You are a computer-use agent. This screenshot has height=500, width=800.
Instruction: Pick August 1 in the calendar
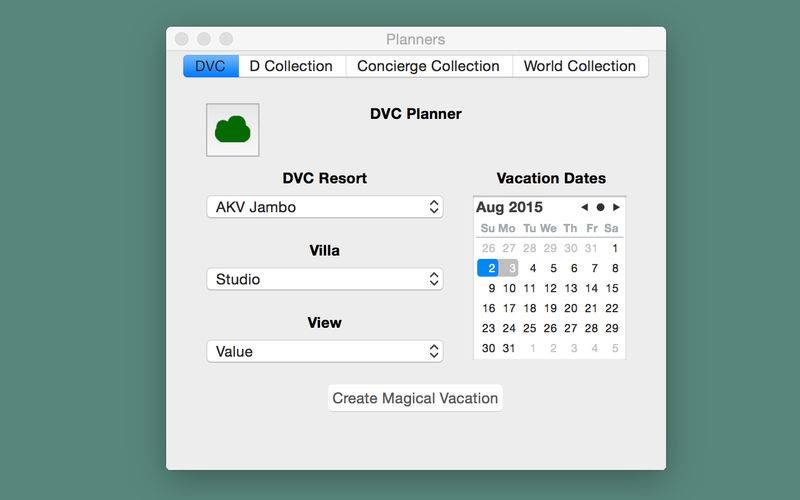pyautogui.click(x=615, y=248)
